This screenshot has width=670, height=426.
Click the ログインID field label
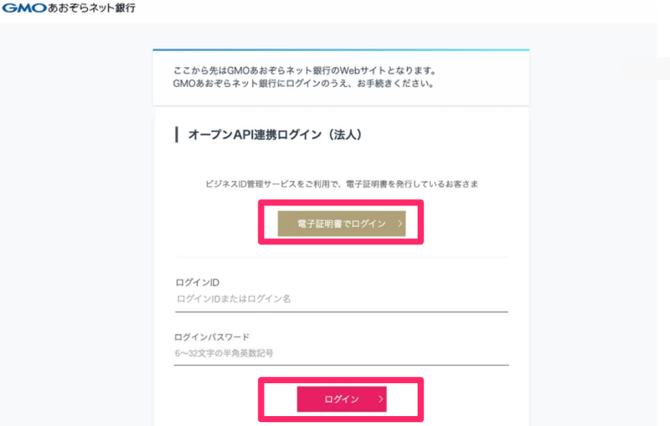(x=196, y=283)
